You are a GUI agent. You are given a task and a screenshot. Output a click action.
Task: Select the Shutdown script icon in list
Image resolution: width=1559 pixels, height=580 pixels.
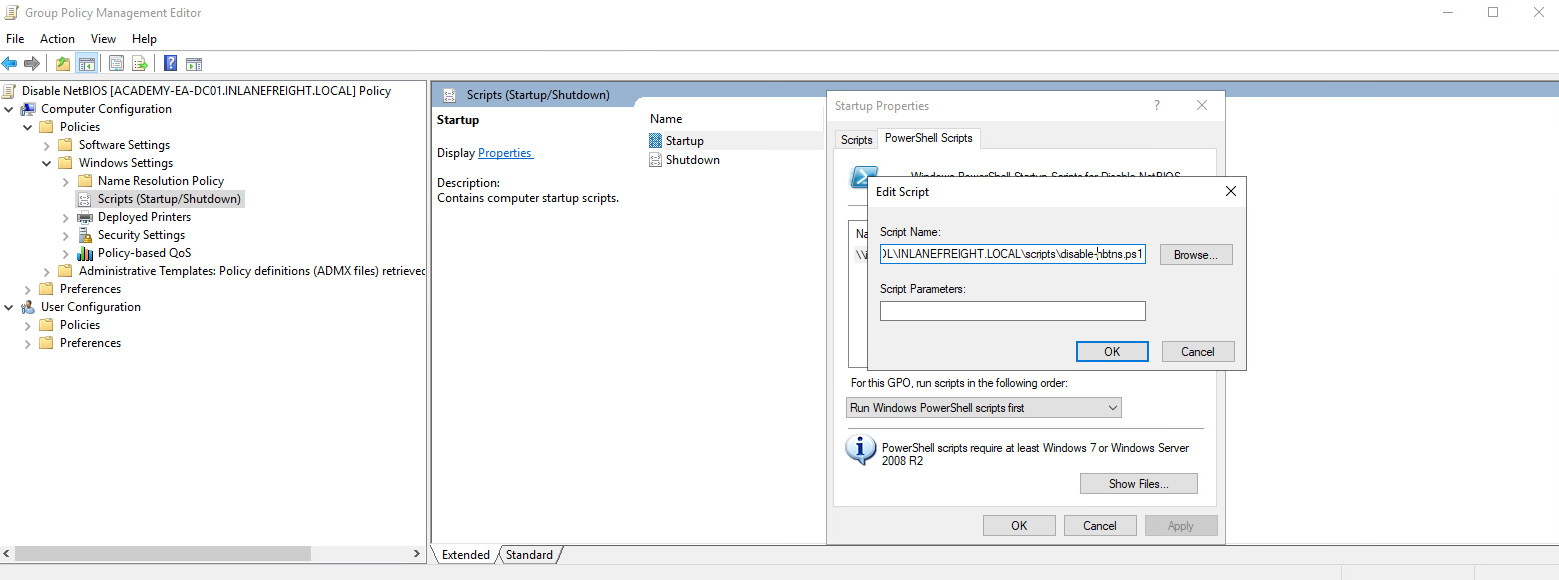click(656, 160)
